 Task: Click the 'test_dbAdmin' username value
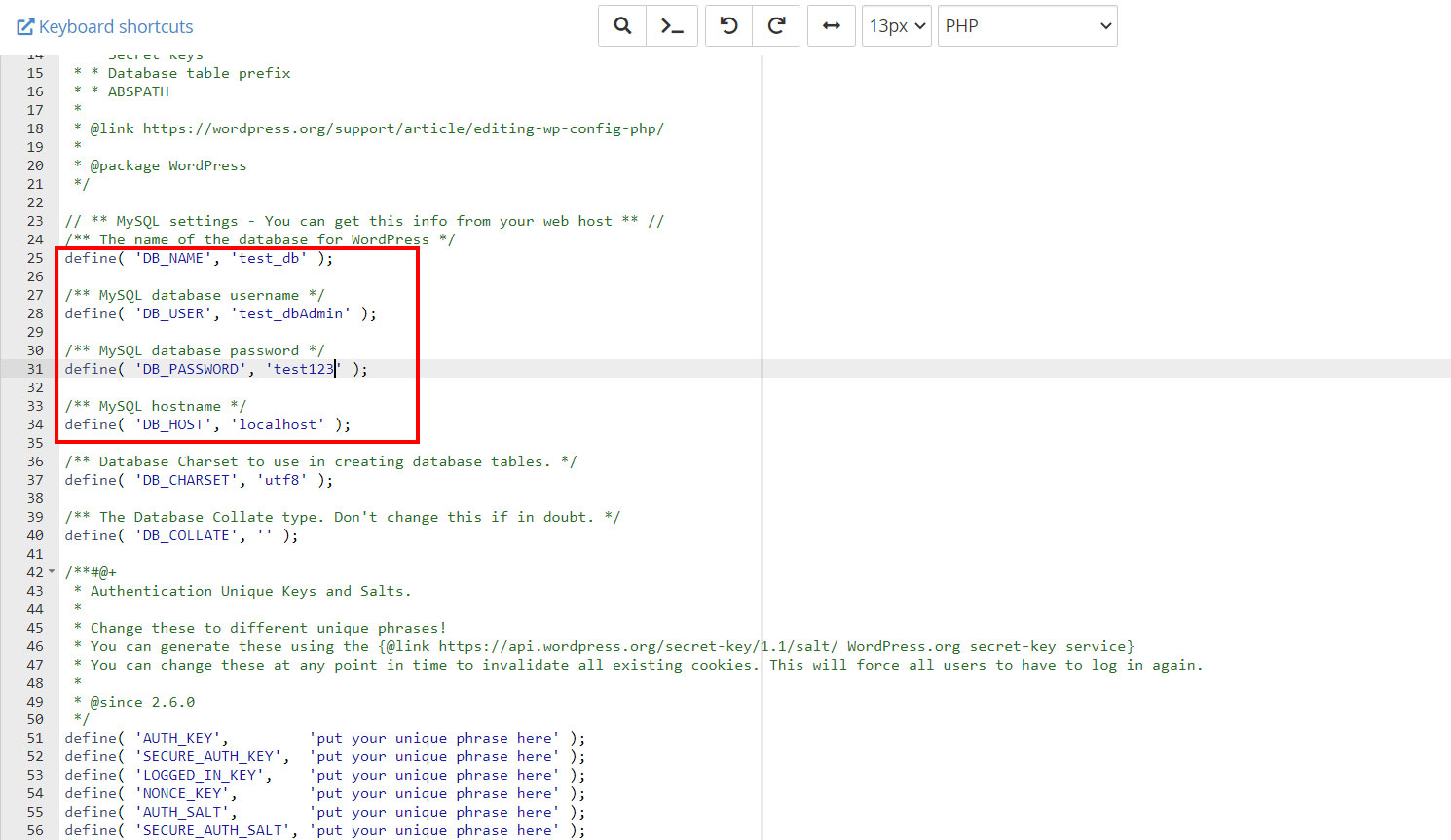click(291, 313)
